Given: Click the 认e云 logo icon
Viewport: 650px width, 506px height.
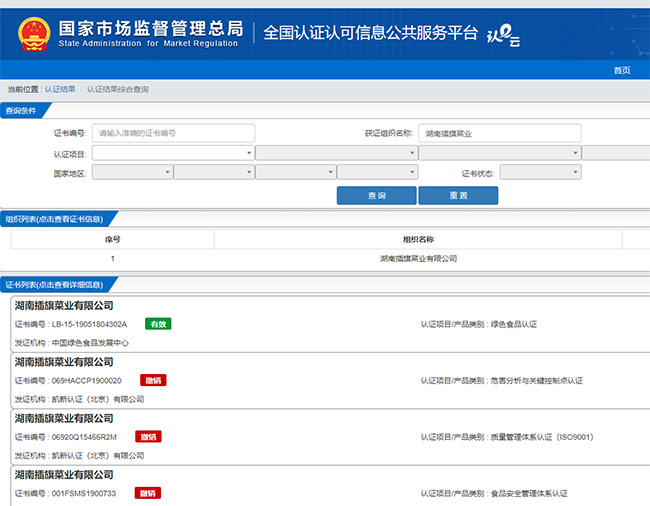Looking at the screenshot, I should [x=503, y=35].
